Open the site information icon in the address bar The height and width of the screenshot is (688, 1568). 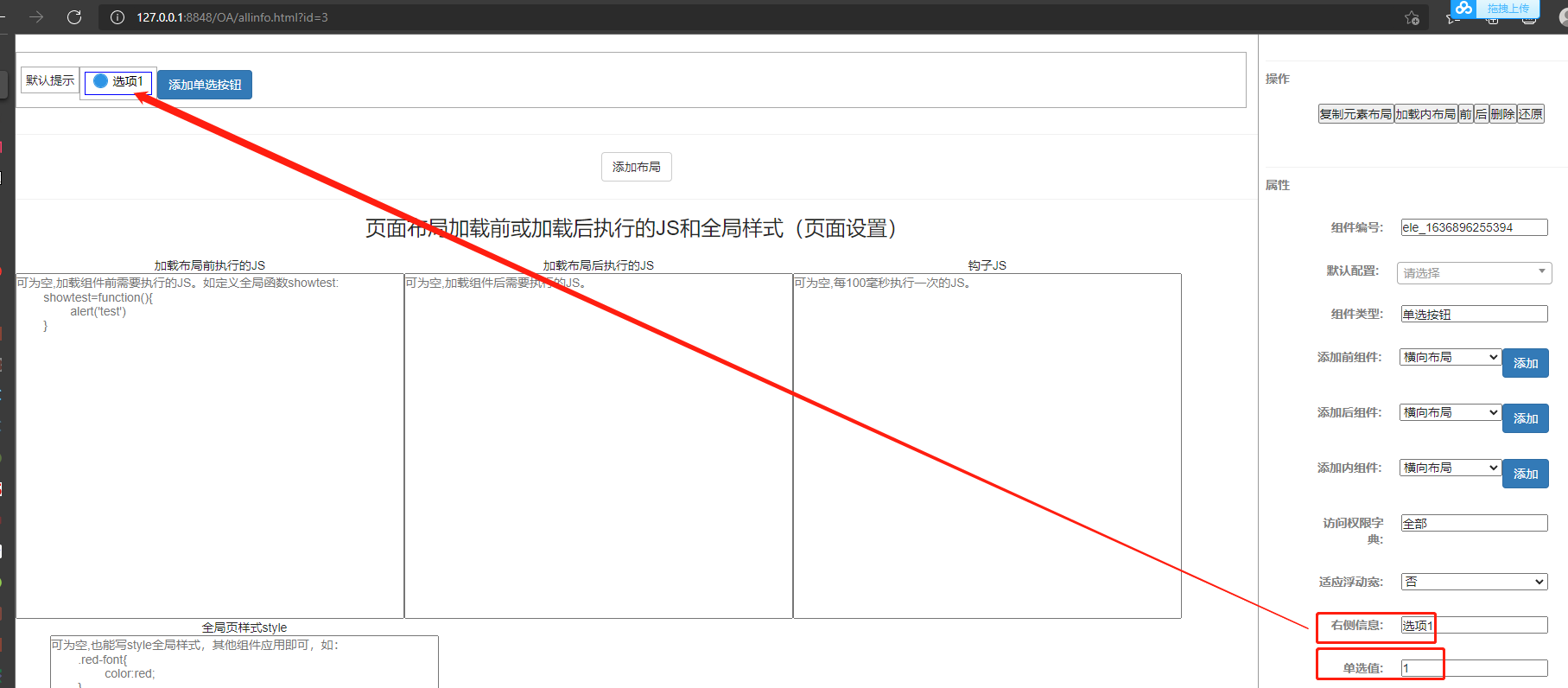117,17
